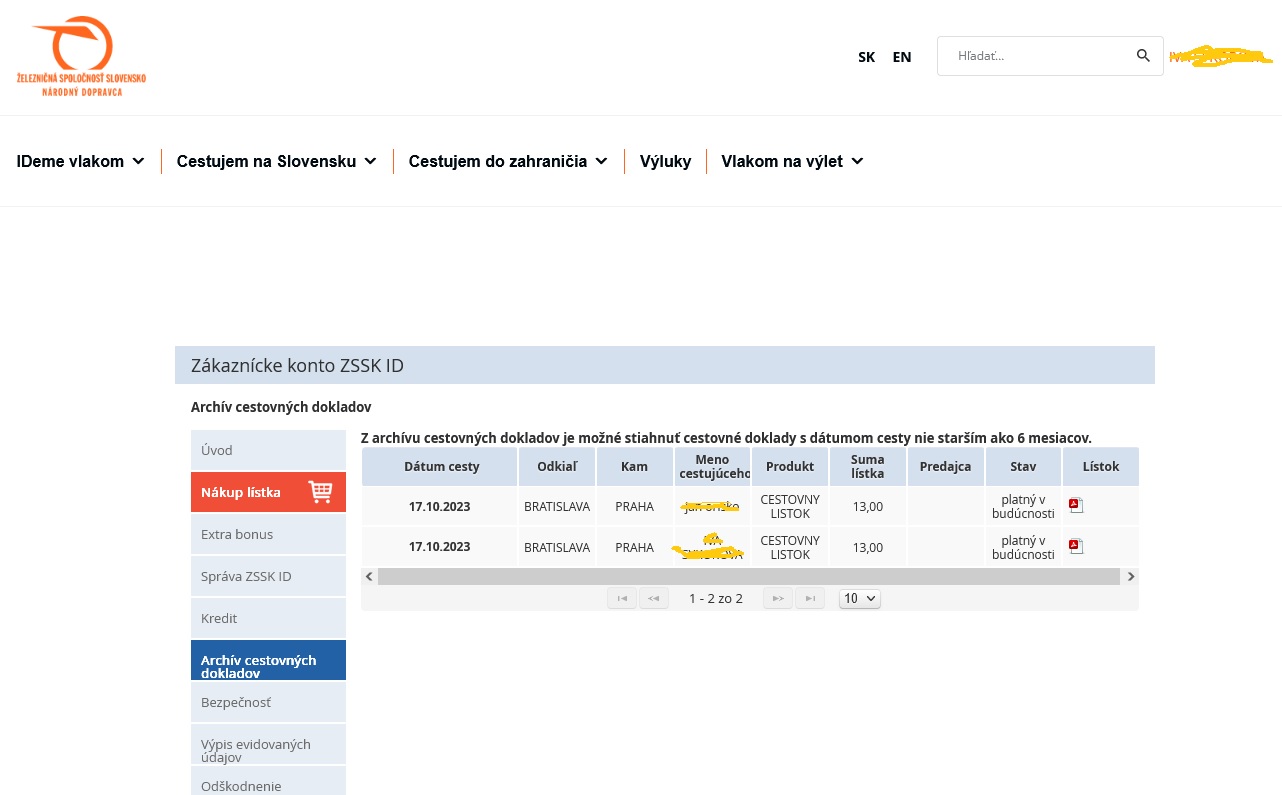Expand Cestujem do zahraničia menu
The width and height of the screenshot is (1282, 795).
point(508,161)
